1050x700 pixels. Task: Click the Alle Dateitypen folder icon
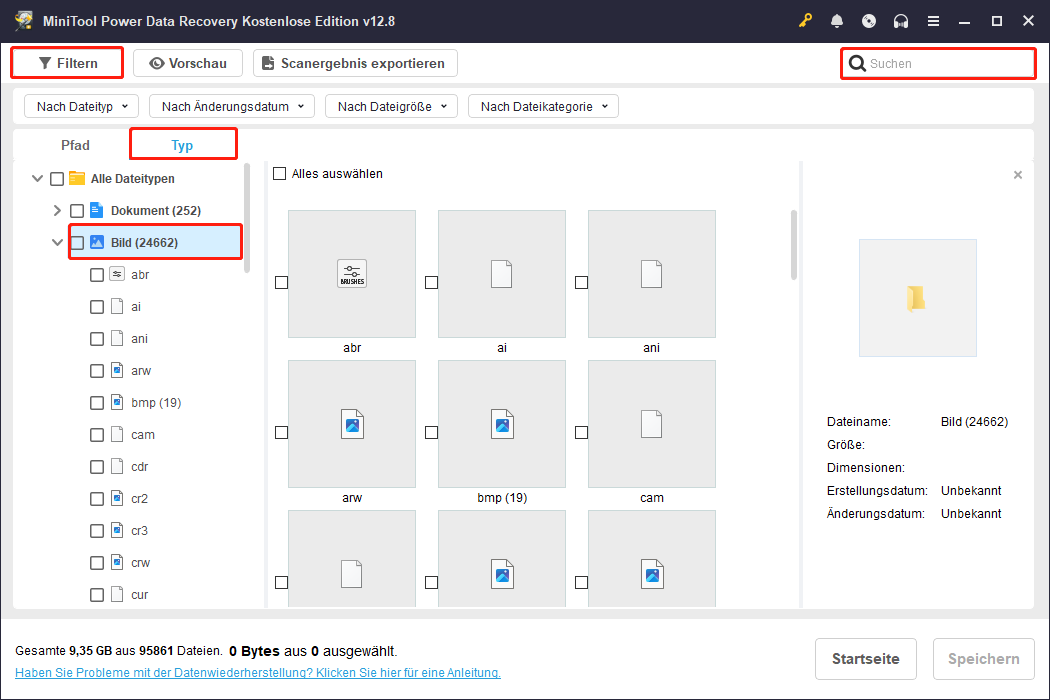77,178
